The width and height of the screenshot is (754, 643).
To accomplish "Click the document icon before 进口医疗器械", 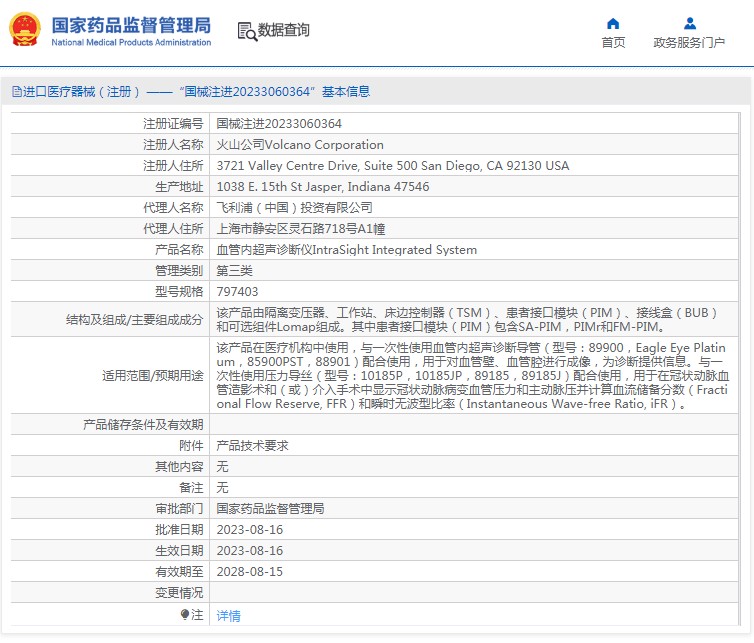I will pos(16,91).
